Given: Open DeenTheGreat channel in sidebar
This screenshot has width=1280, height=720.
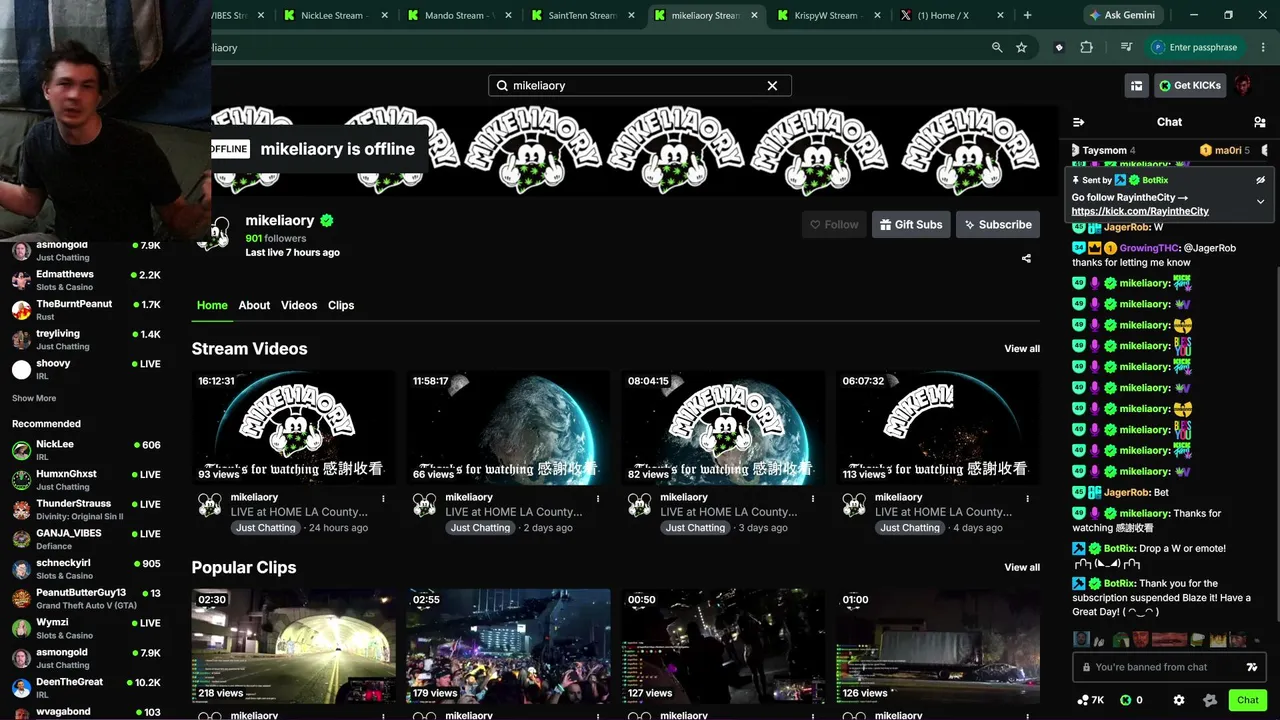Looking at the screenshot, I should pos(87,688).
